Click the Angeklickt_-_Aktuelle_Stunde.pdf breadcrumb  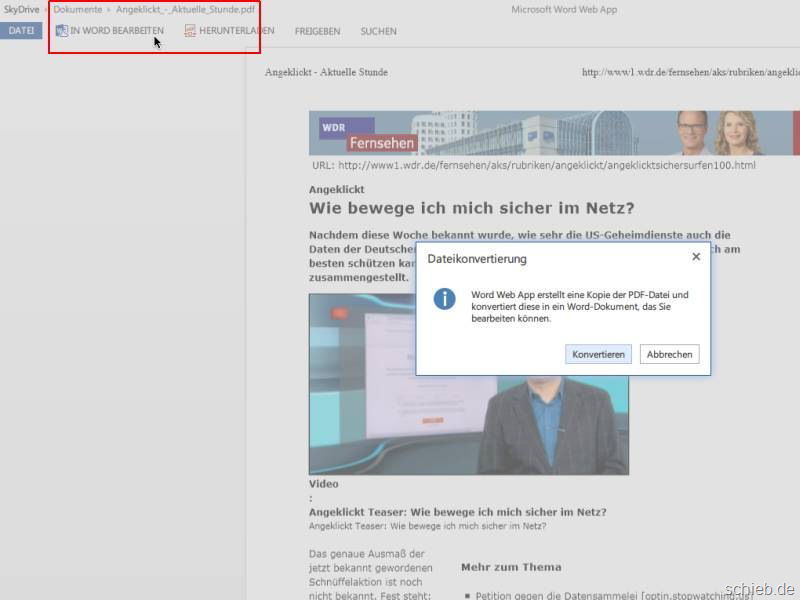point(185,10)
